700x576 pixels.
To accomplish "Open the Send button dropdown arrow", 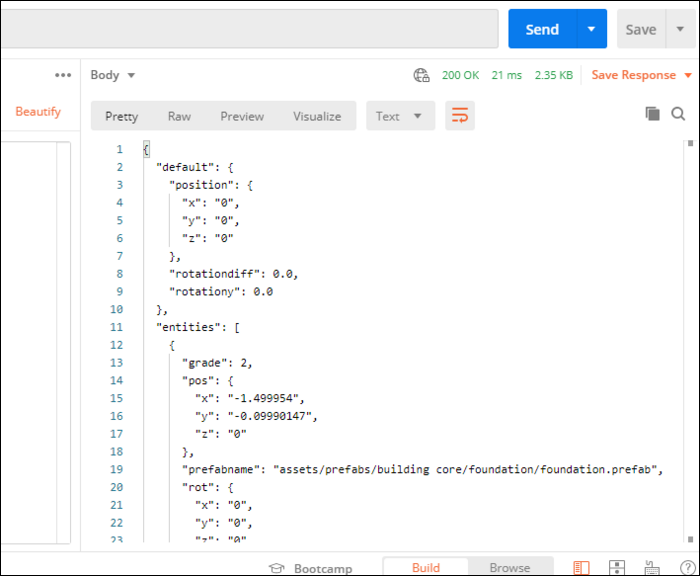I will (591, 30).
